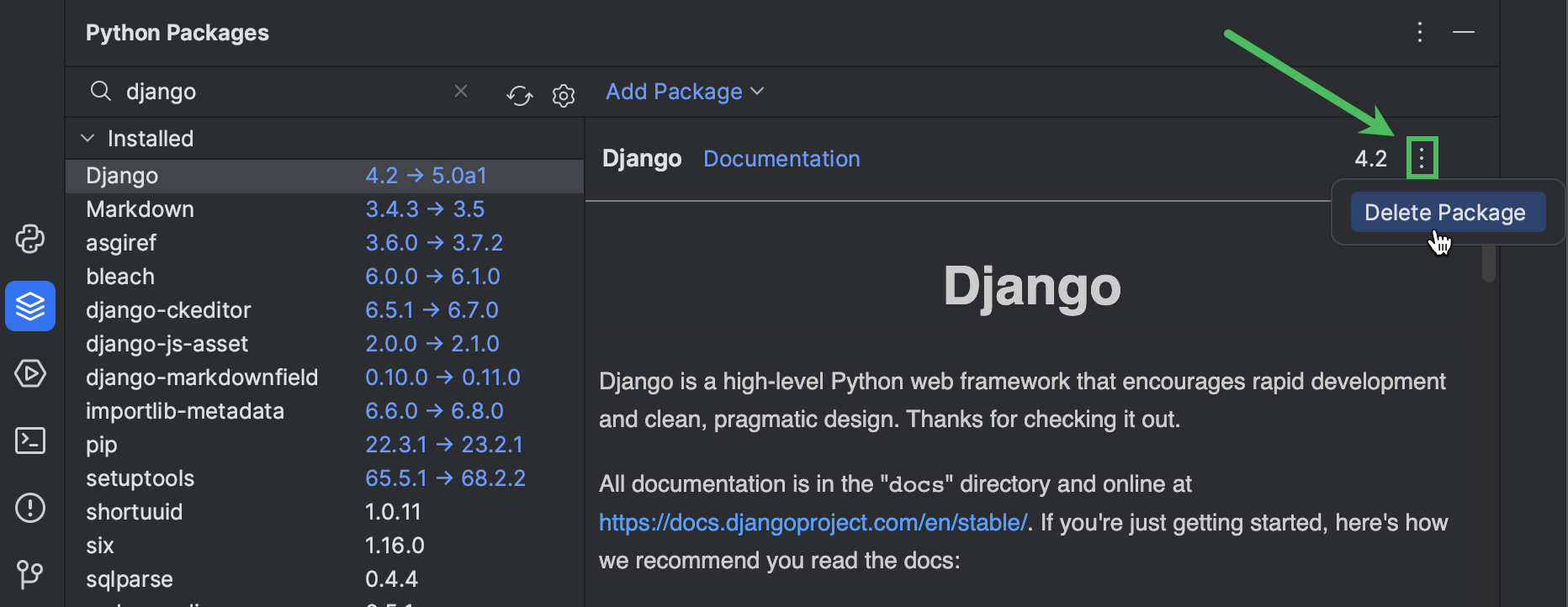Upgrade bleach via 6.0.0 → 6.1.0 link
This screenshot has height=607, width=1568.
coord(432,277)
